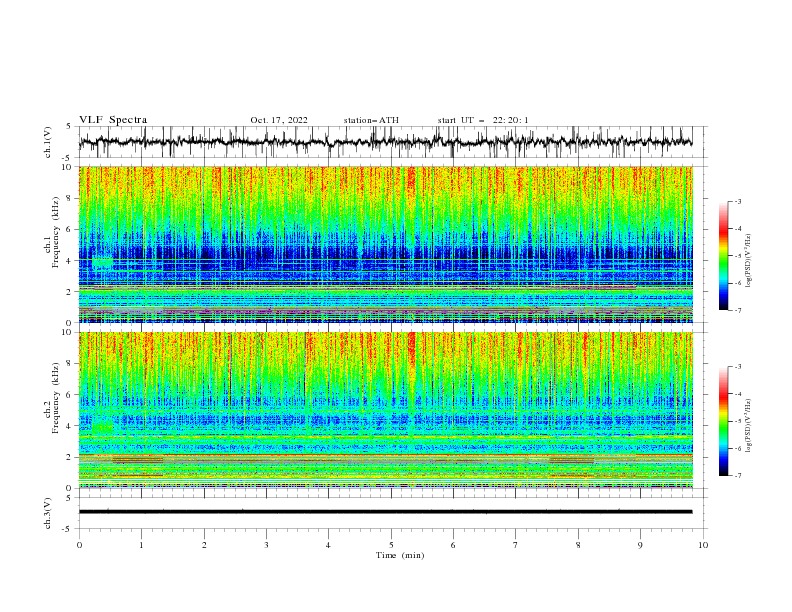The height and width of the screenshot is (612, 792).
Task: Click the "start UT = 22:20:1" header text
Action: click(x=483, y=120)
